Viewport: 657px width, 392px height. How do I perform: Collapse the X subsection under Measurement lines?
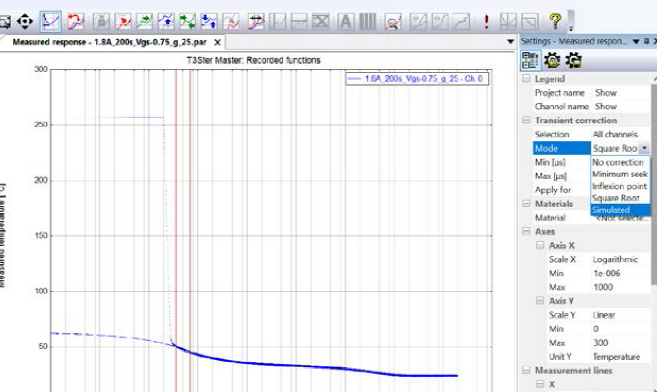coord(540,384)
